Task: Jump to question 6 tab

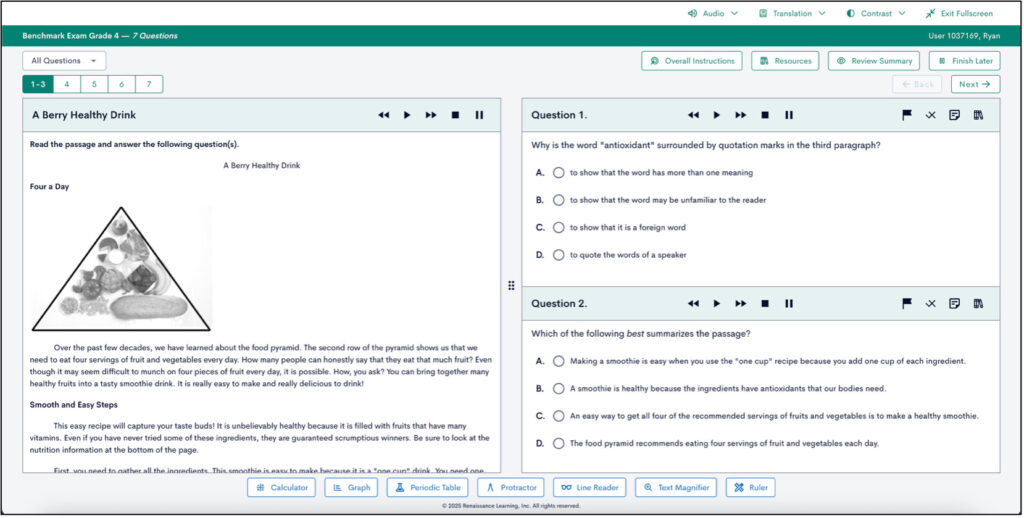Action: coord(121,84)
